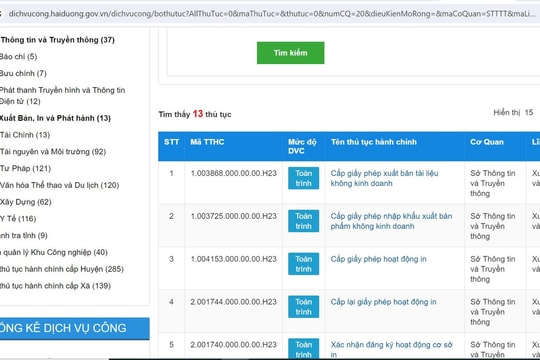Click the browser address bar URL
540x360 pixels.
tap(272, 14)
